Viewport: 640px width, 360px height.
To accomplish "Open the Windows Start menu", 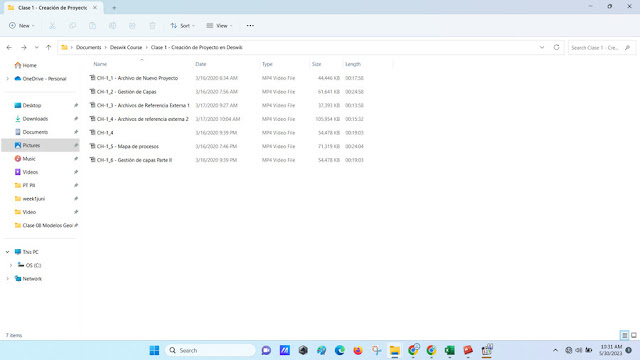I will 154,350.
